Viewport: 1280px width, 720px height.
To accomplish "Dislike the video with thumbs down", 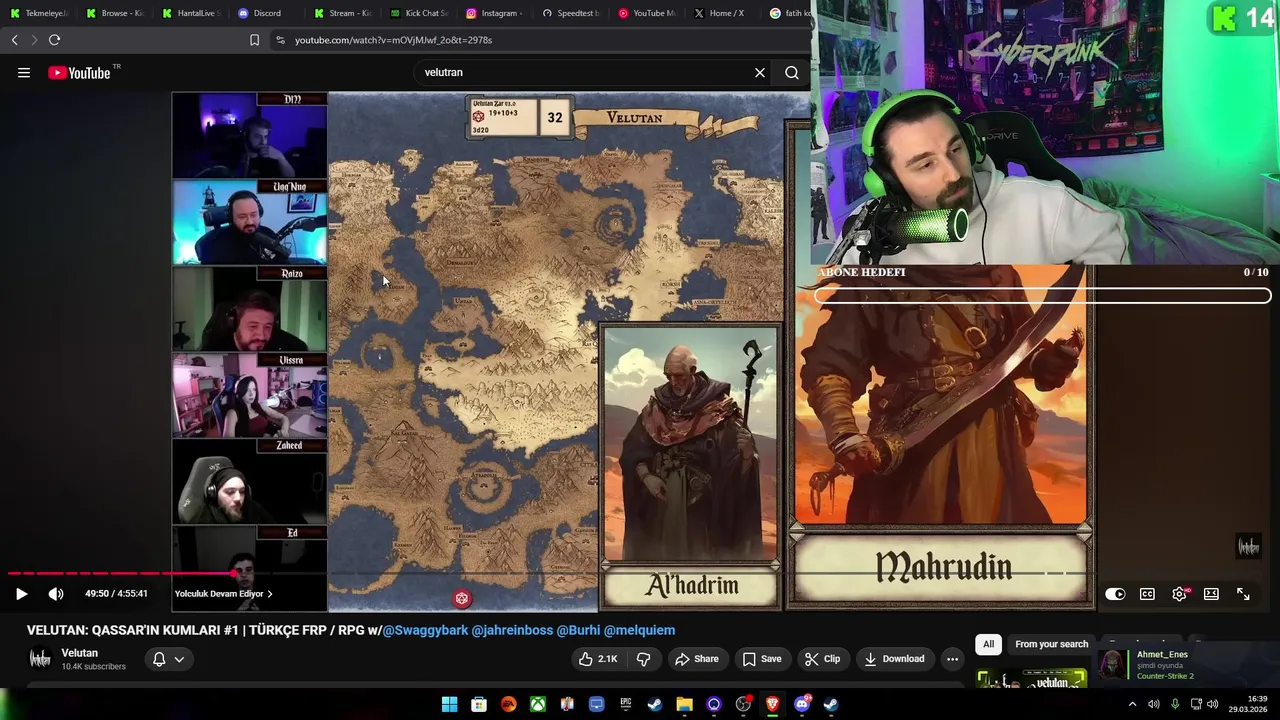I will coord(644,659).
